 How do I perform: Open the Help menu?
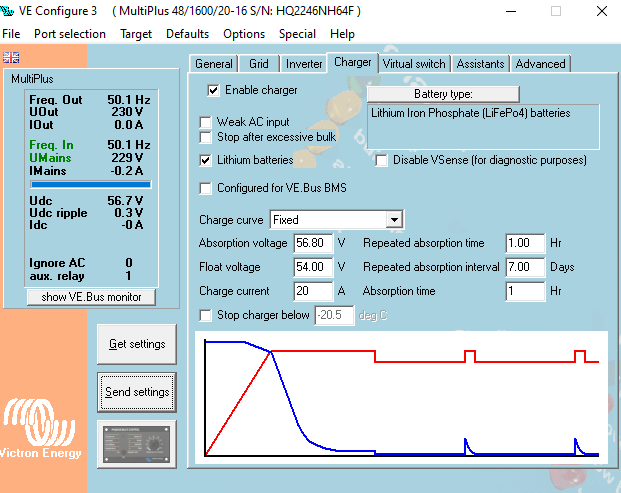coord(342,34)
